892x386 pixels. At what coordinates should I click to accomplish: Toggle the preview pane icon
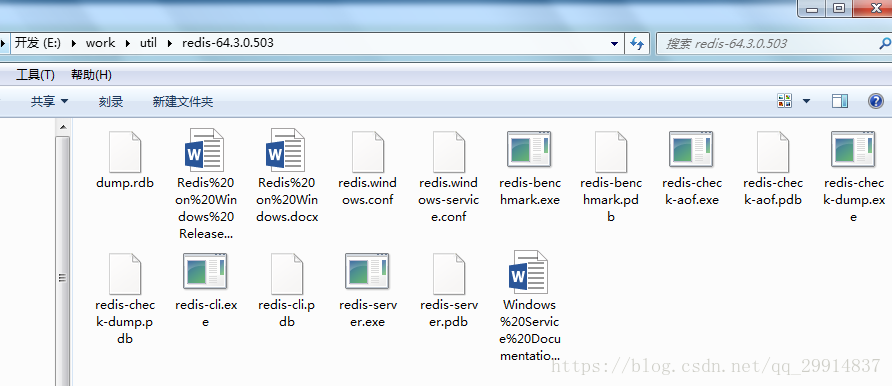840,101
